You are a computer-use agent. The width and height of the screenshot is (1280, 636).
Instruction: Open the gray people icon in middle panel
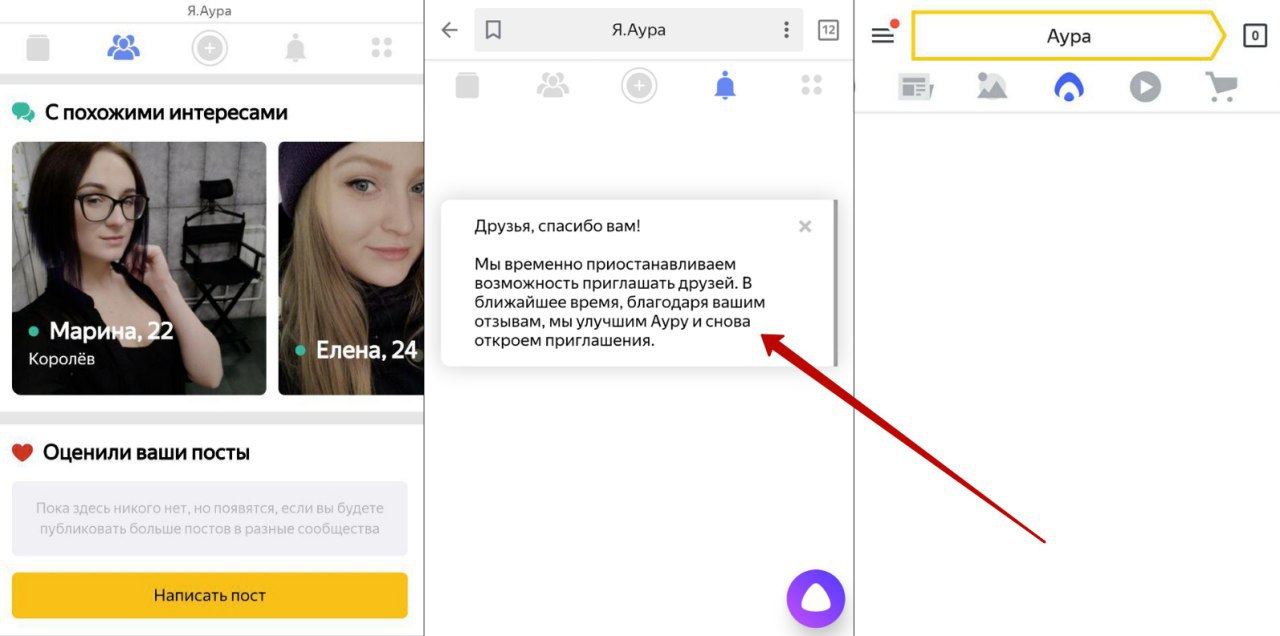coord(553,85)
